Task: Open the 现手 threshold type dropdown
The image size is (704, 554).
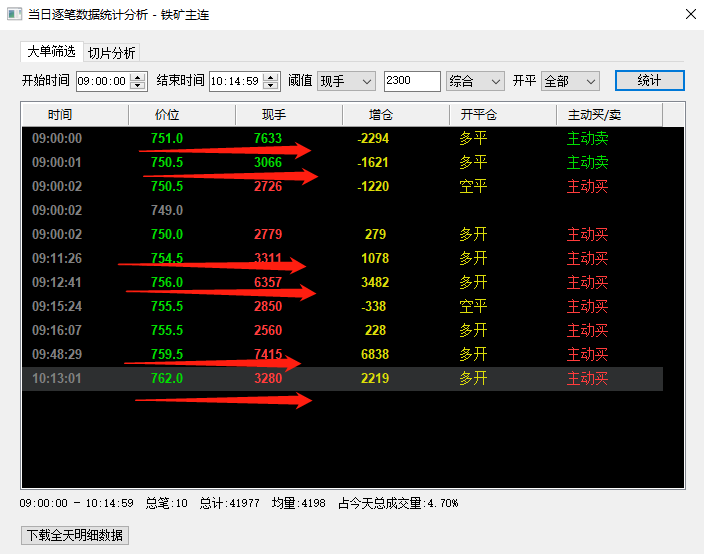Action: click(x=346, y=81)
